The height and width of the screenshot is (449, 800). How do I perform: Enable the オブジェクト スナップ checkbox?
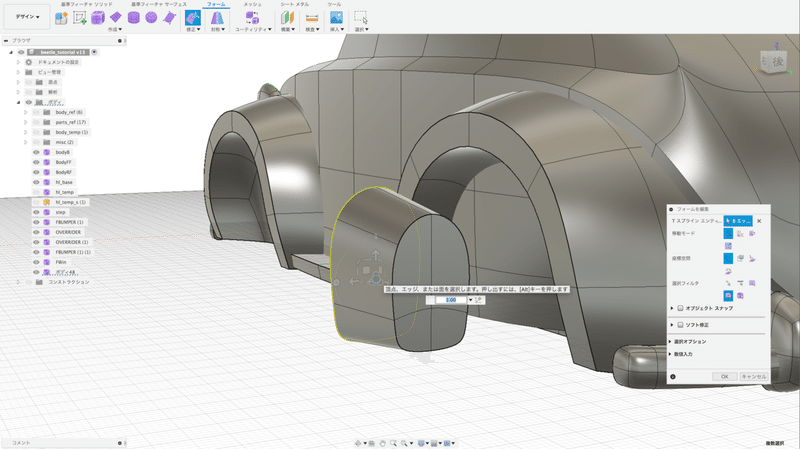[x=681, y=308]
